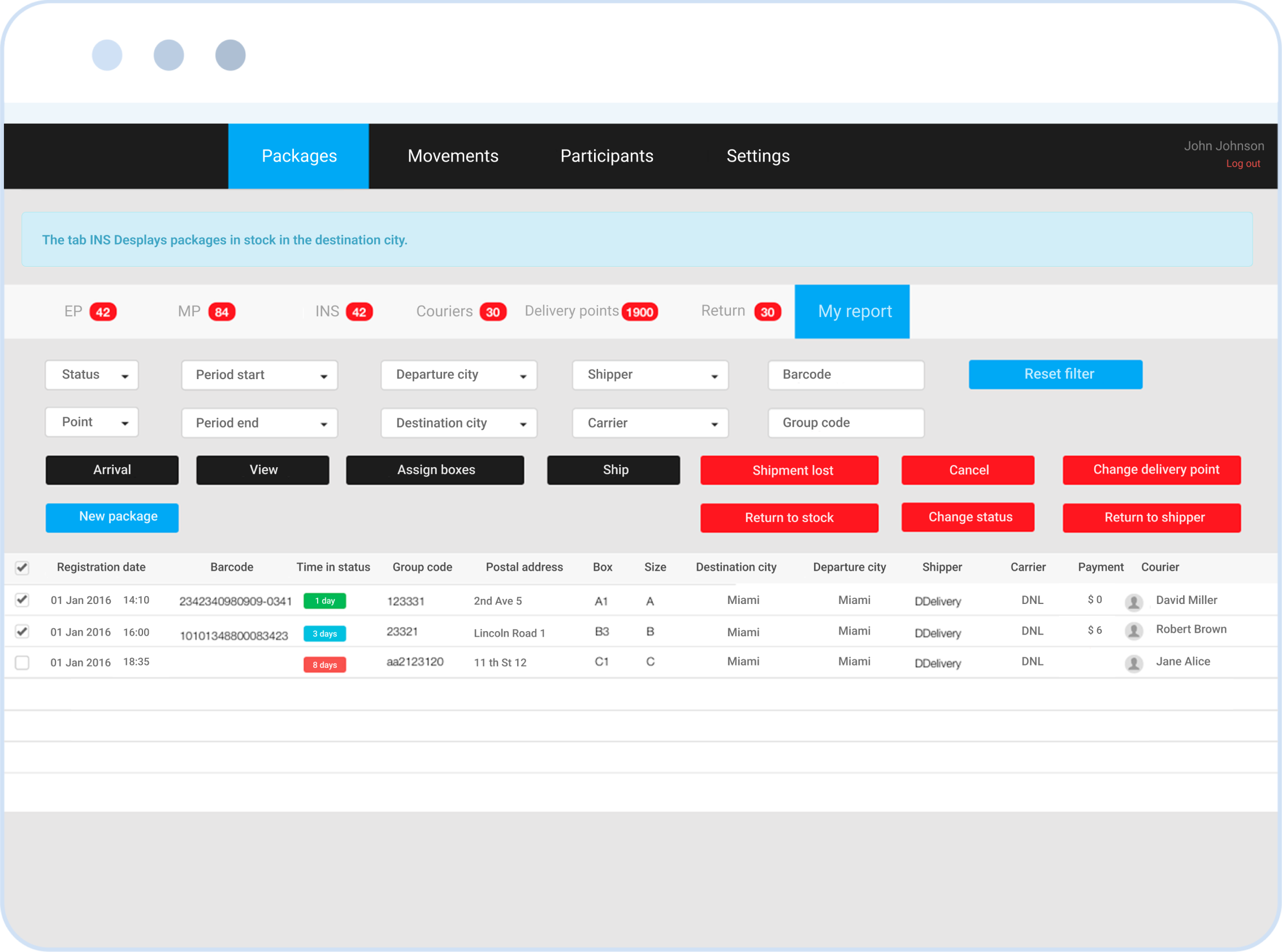Uncheck the 14:10 package row checkbox

[22, 599]
